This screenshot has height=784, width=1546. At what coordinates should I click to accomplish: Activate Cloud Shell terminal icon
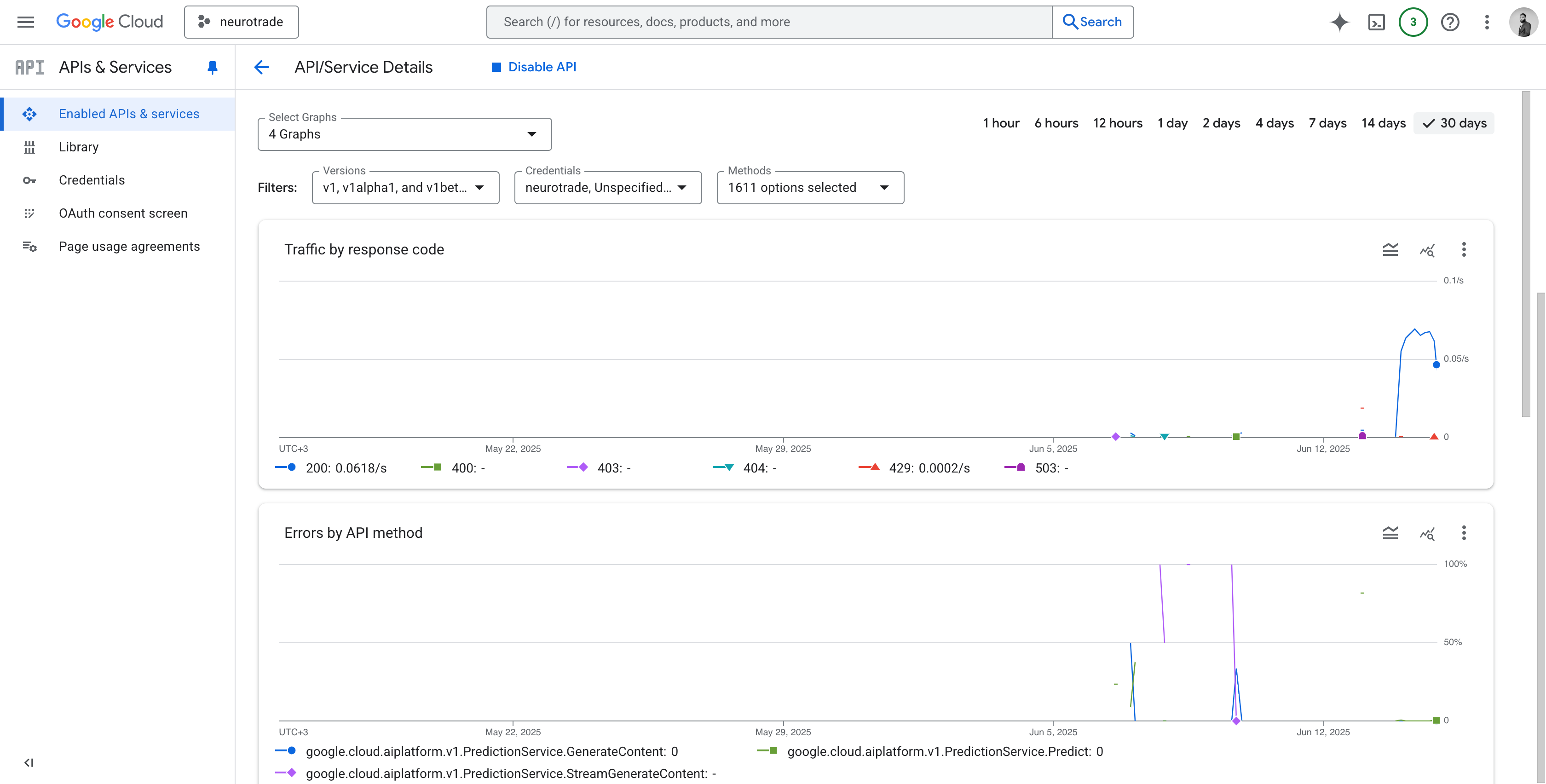point(1376,22)
